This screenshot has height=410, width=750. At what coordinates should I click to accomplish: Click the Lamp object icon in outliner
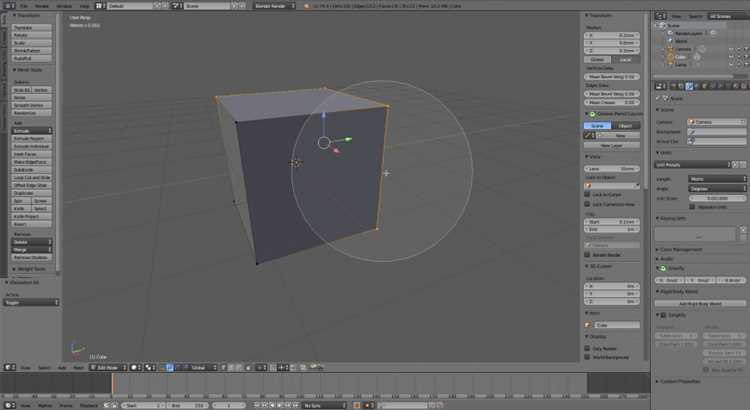point(670,65)
